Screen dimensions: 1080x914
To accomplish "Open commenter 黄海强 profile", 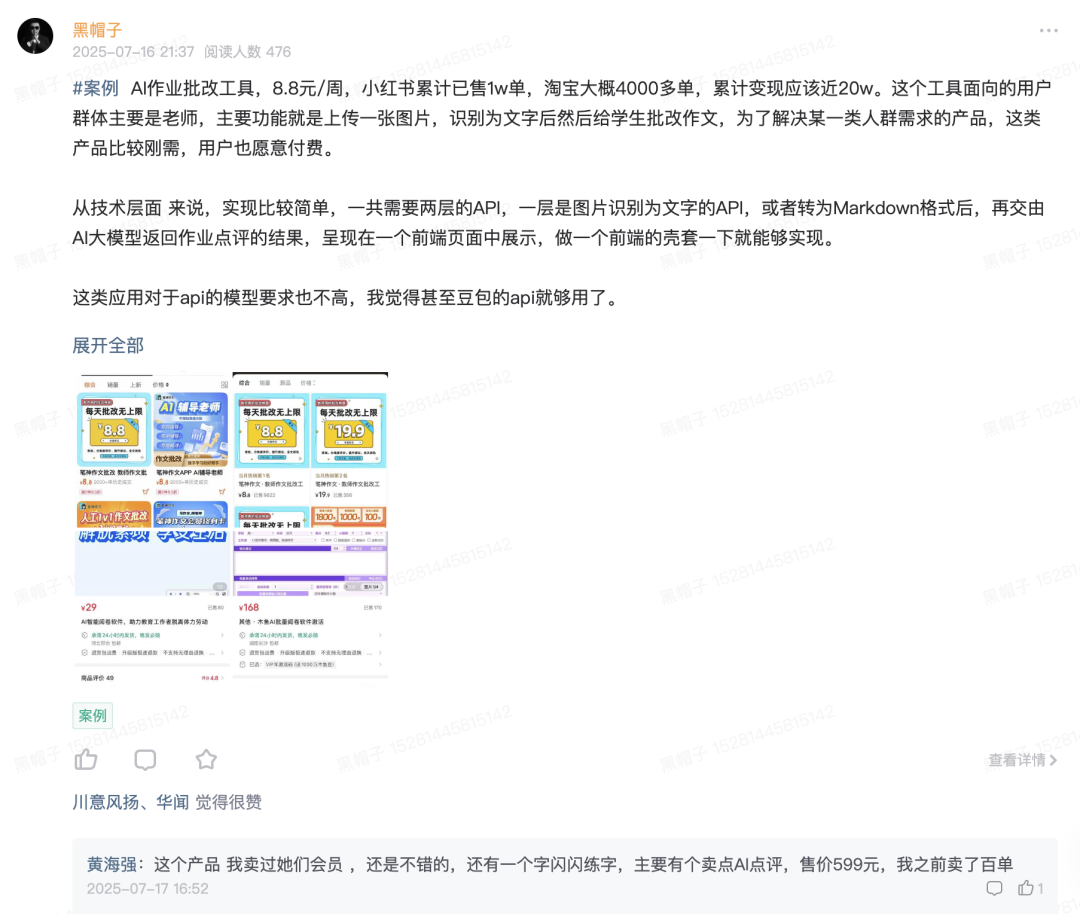I will (x=112, y=864).
